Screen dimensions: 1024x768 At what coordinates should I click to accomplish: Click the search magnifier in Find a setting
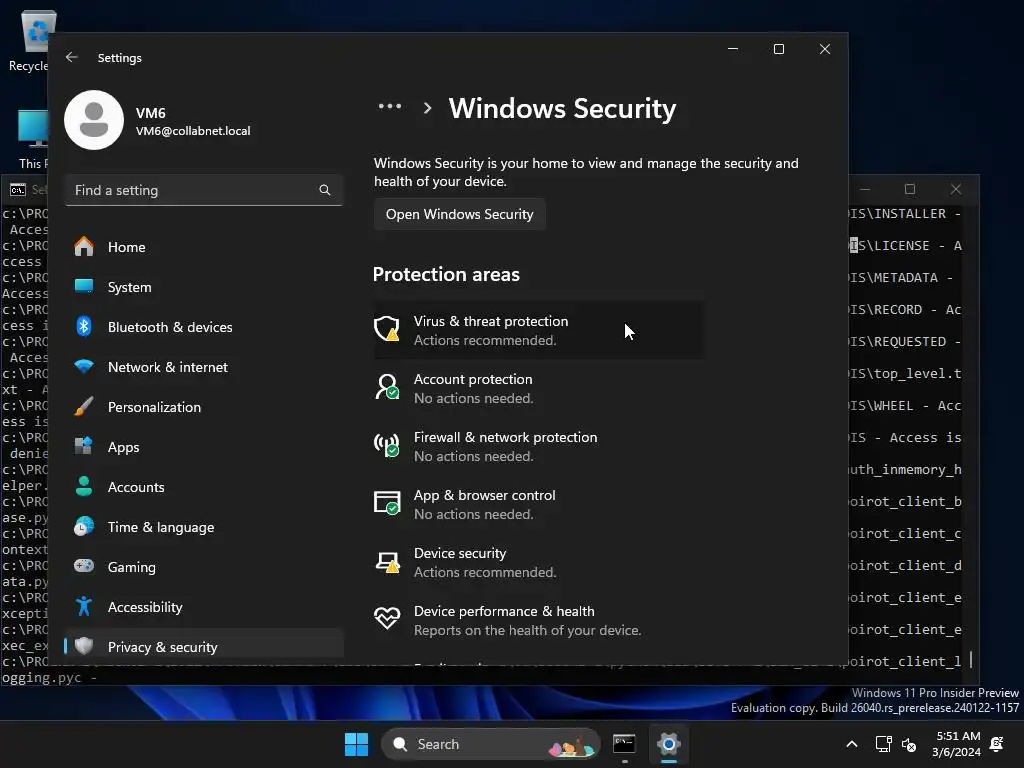pos(325,190)
